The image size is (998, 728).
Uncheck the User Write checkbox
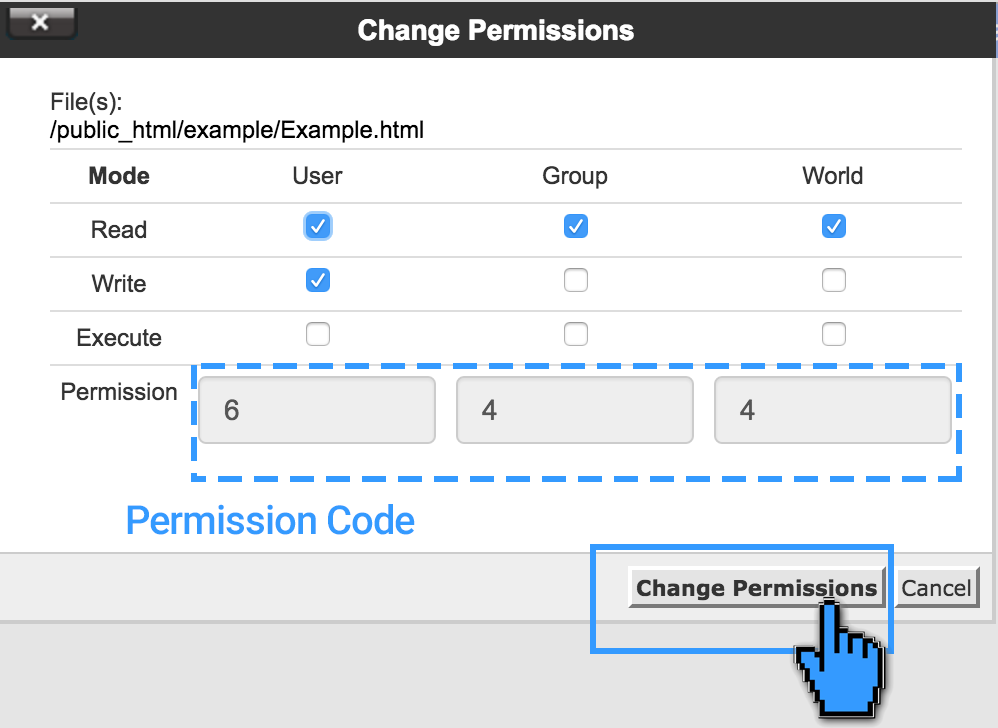tap(317, 280)
